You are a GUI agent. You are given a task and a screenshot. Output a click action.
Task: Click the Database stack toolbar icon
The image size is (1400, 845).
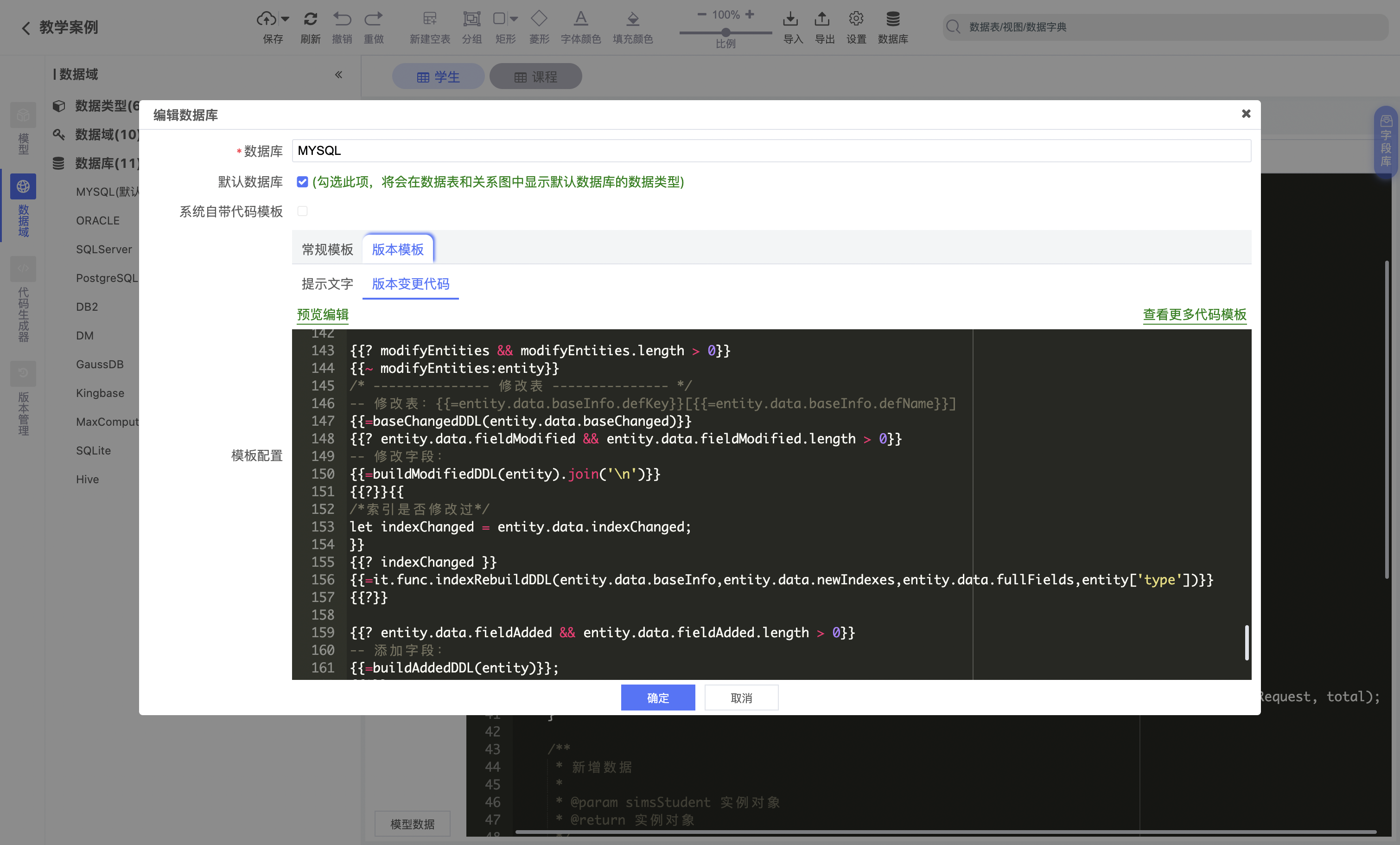tap(892, 19)
